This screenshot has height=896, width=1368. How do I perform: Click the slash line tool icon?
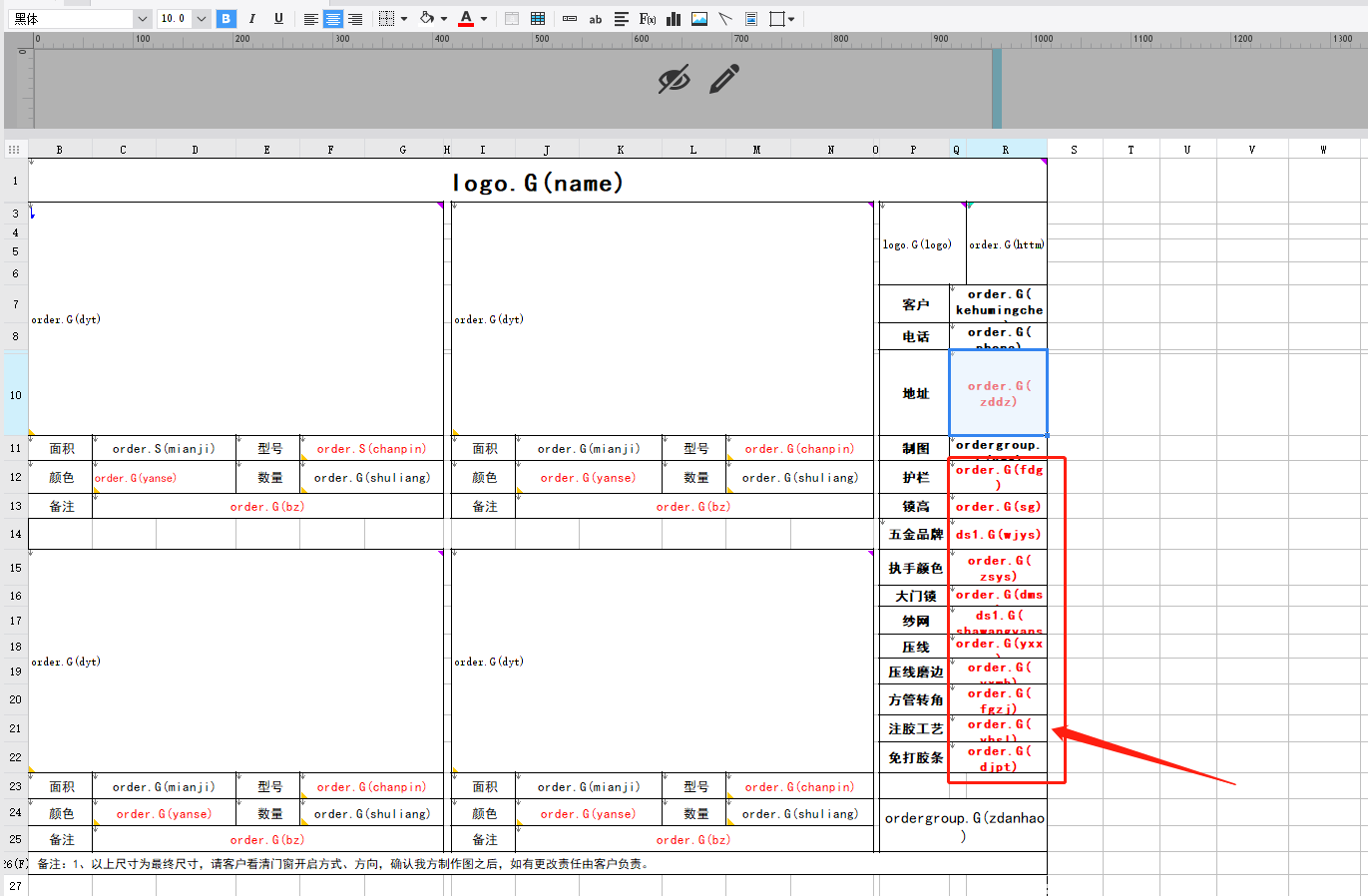click(x=725, y=19)
